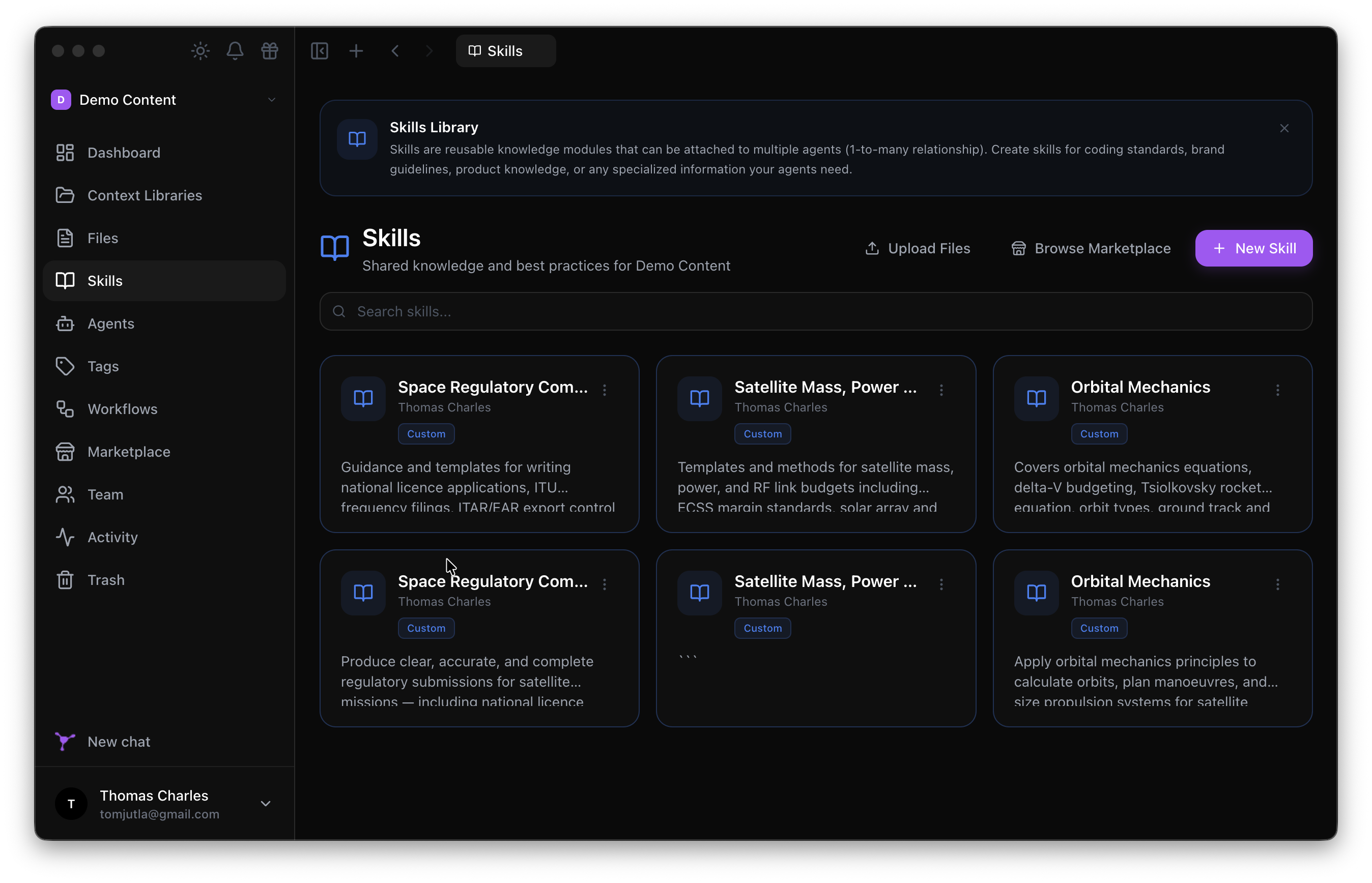
Task: Focus the Search skills field
Action: [816, 311]
